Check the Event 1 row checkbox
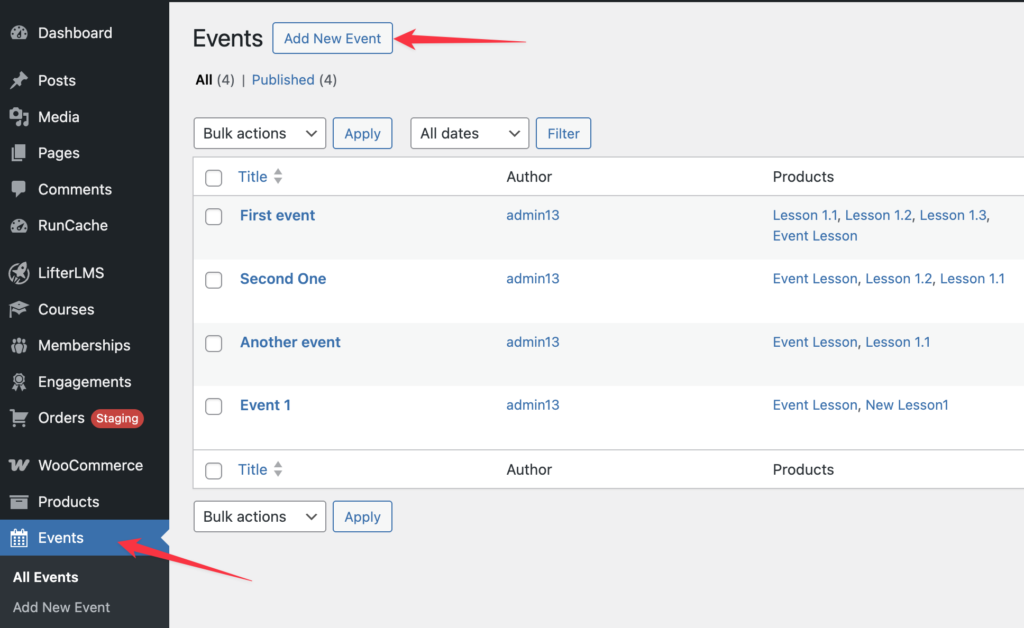The width and height of the screenshot is (1024, 628). point(214,406)
